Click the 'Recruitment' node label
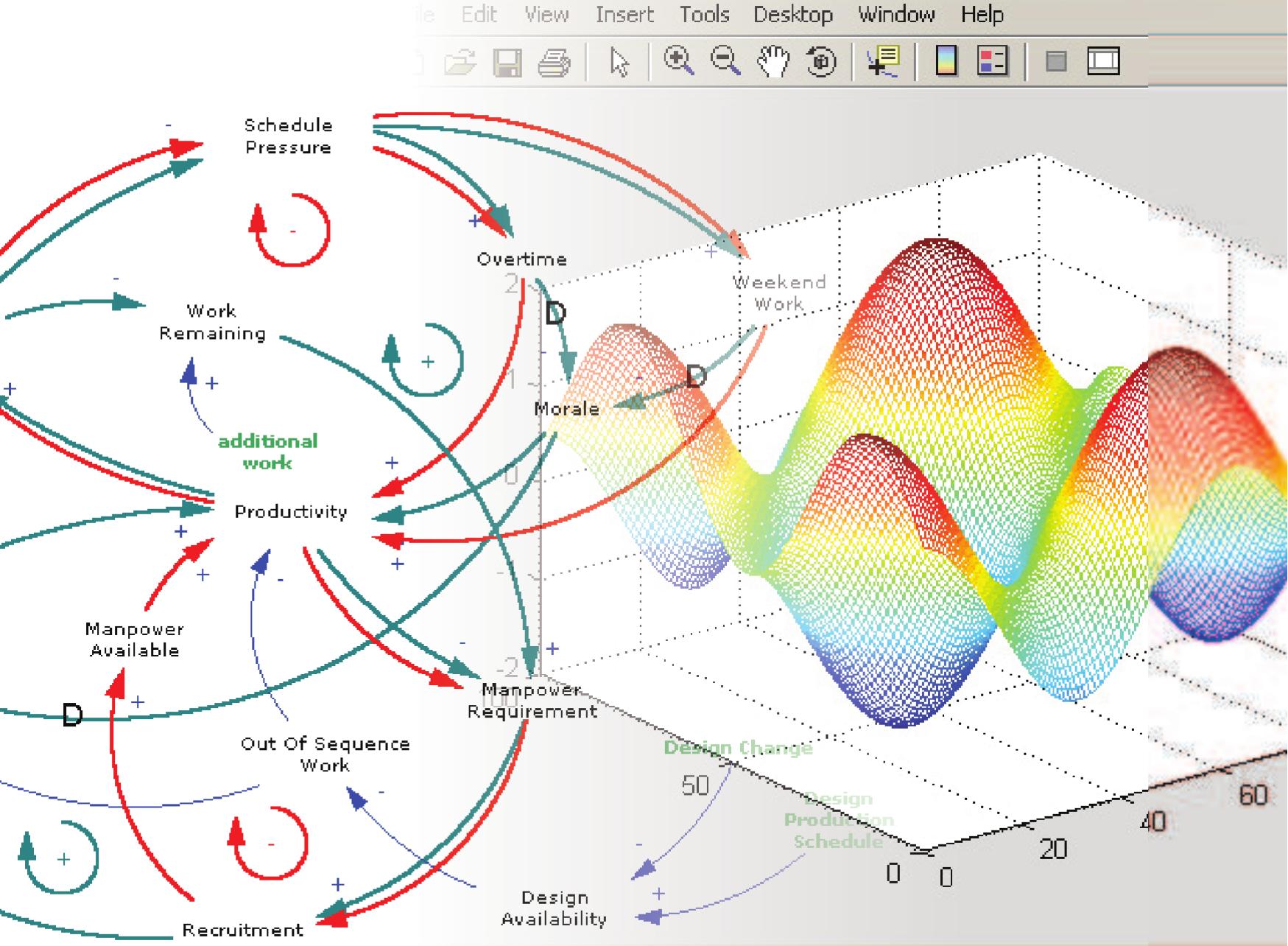 (242, 930)
